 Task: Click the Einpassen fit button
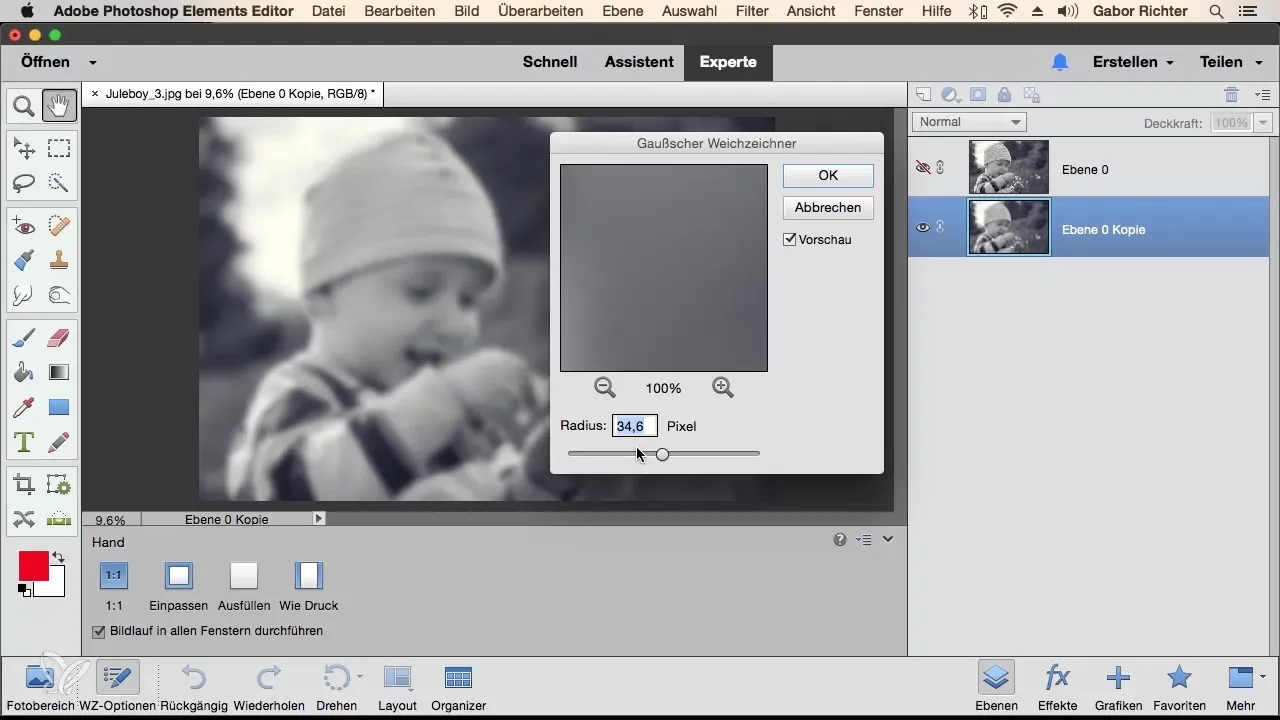[x=179, y=586]
